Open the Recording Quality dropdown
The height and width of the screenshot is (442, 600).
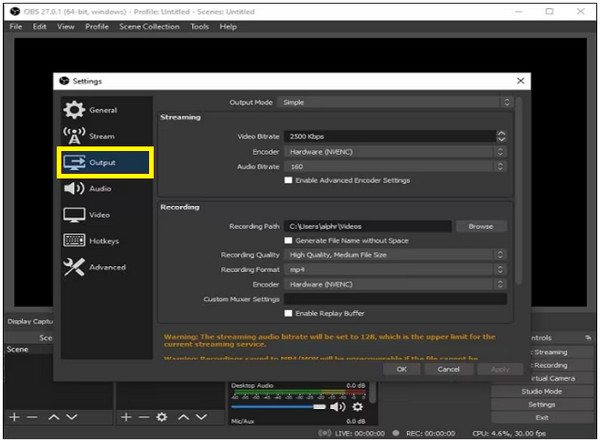(x=395, y=255)
